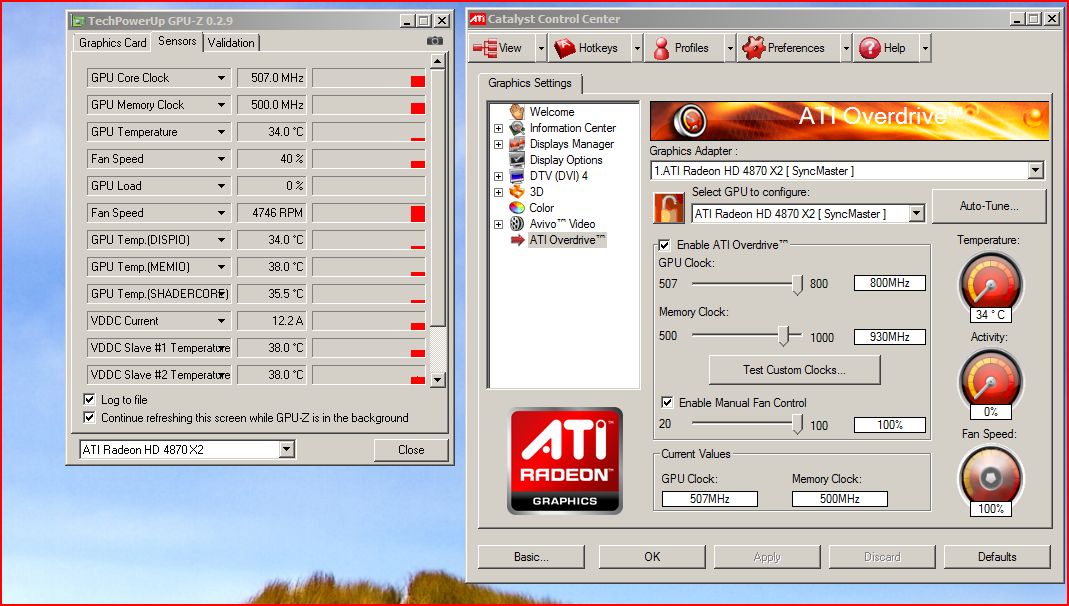This screenshot has width=1069, height=606.
Task: Open the GPU Load sensor dropdown
Action: 221,185
